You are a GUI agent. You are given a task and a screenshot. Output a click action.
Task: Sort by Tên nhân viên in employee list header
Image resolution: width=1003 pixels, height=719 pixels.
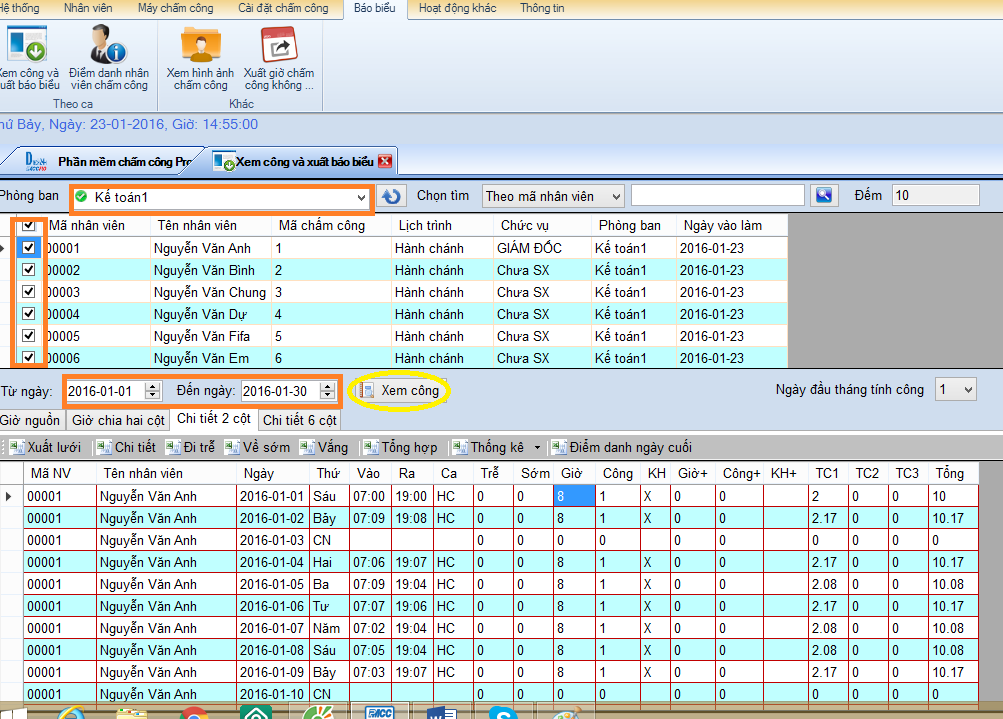(x=210, y=225)
